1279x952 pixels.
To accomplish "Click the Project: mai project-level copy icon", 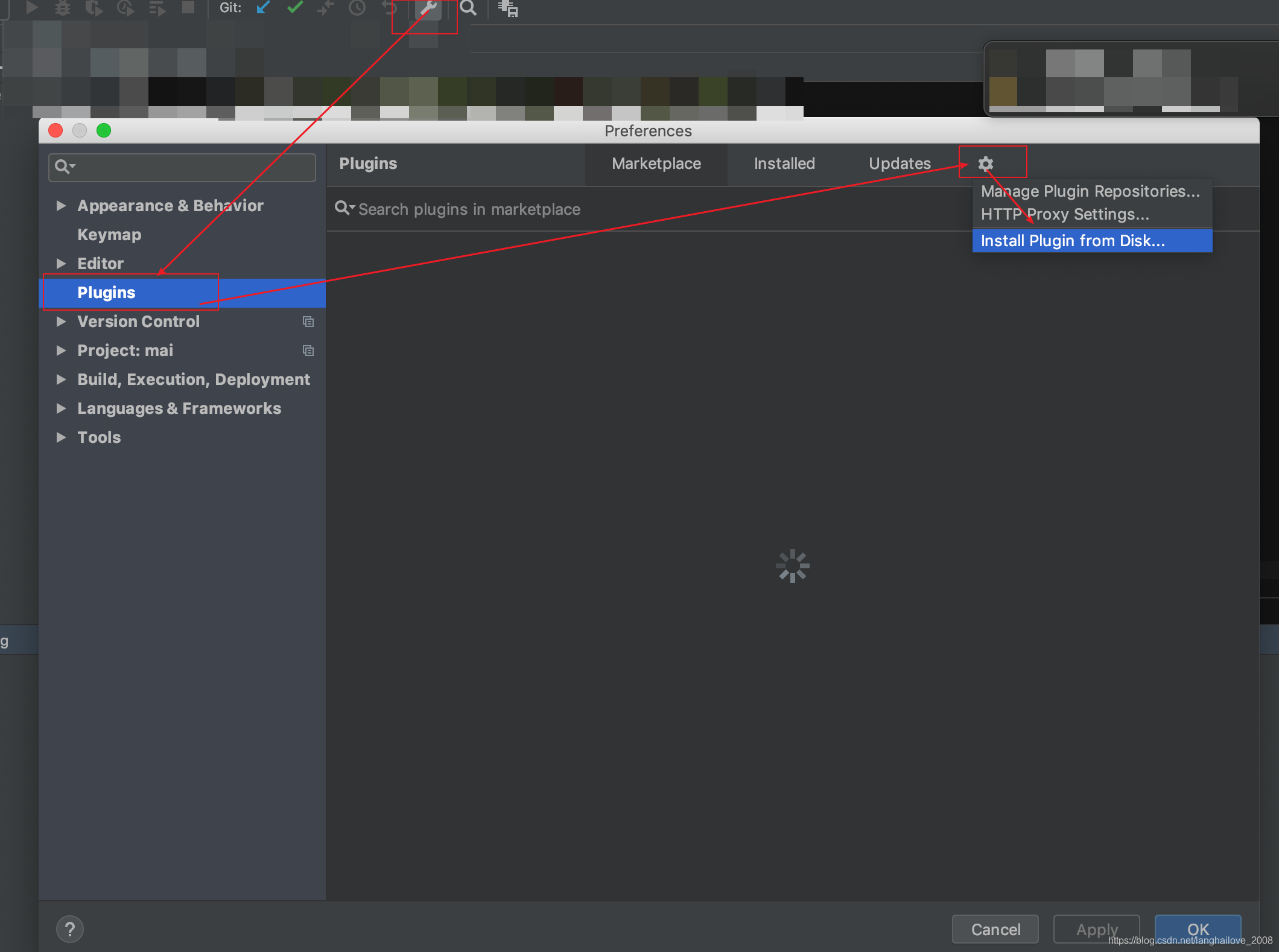I will tap(308, 351).
